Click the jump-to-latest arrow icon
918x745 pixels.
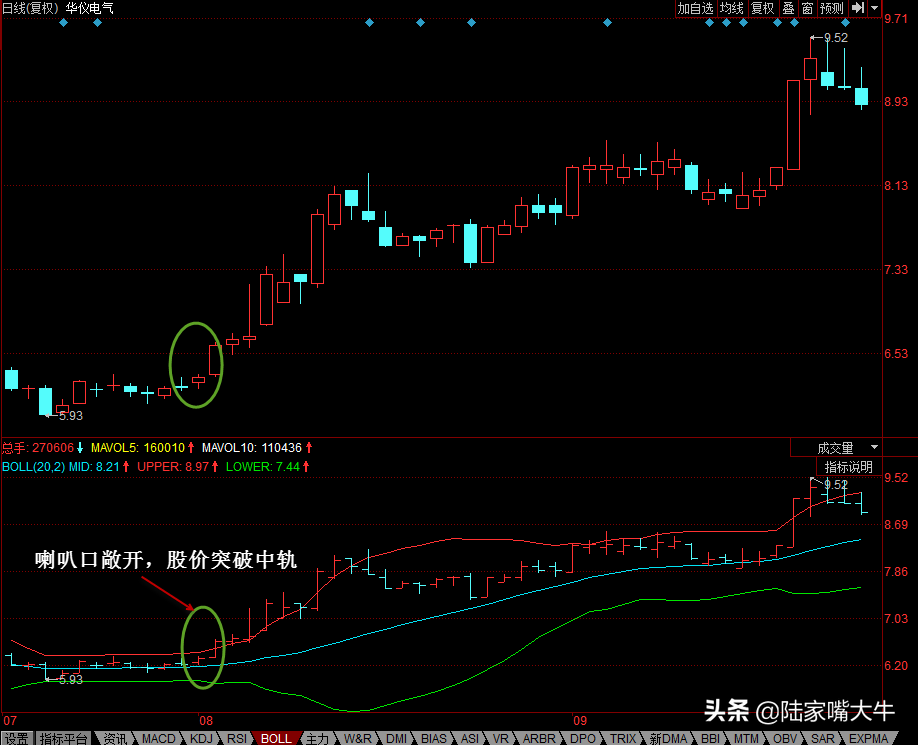(x=858, y=8)
